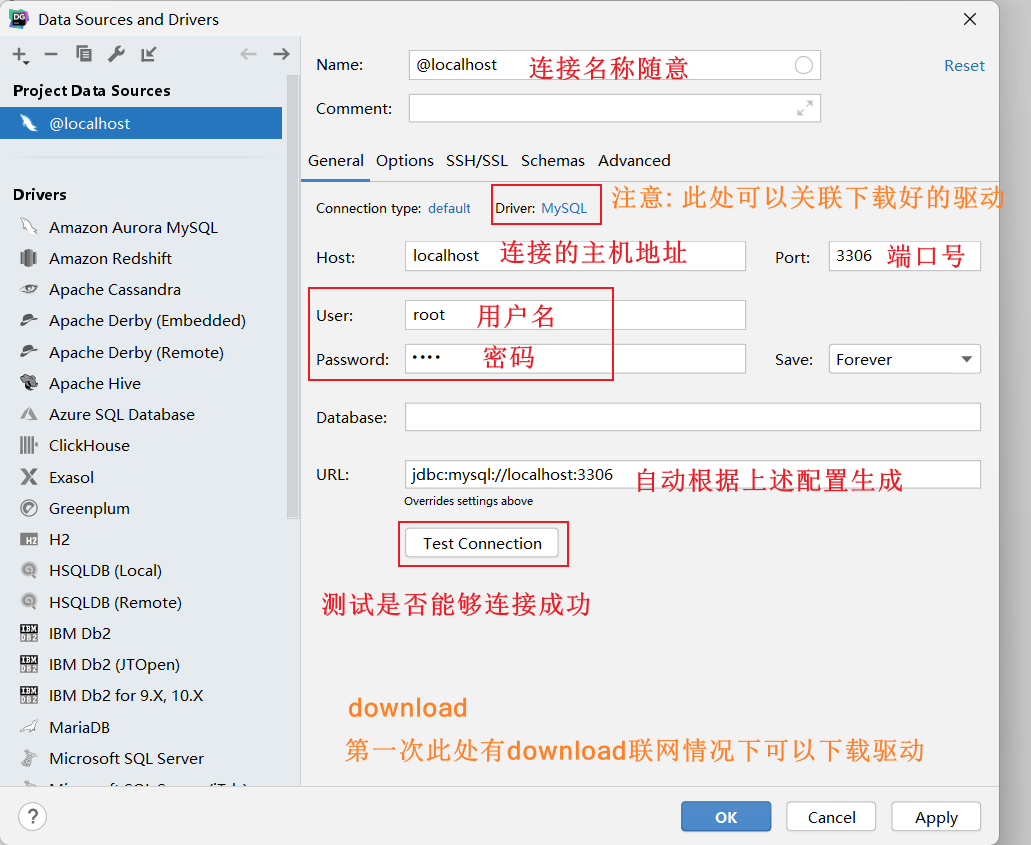This screenshot has width=1031, height=845.
Task: Click the Comment input field
Action: (x=615, y=108)
